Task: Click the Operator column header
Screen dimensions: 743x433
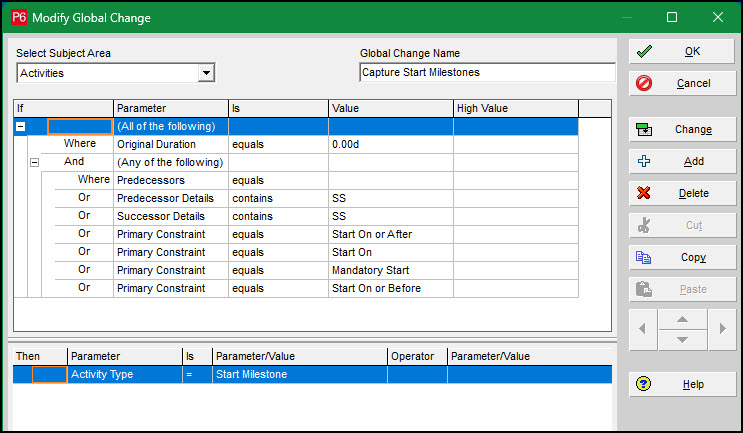Action: [x=417, y=356]
